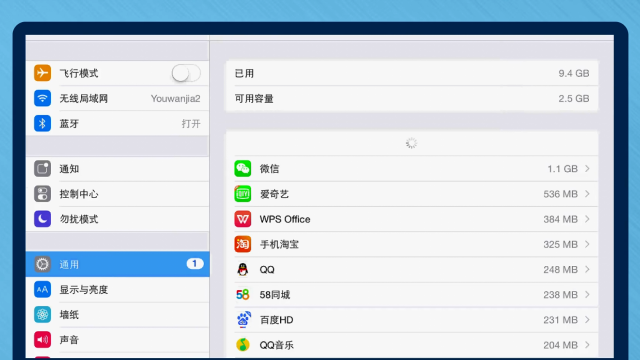Tap the 显示与亮度 AA icon
Viewport: 640px width, 360px height.
tap(42, 289)
